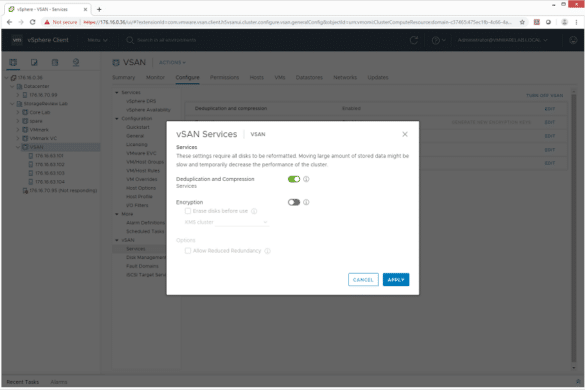
Task: Check Allow Reduced Redundancy option
Action: tap(188, 251)
